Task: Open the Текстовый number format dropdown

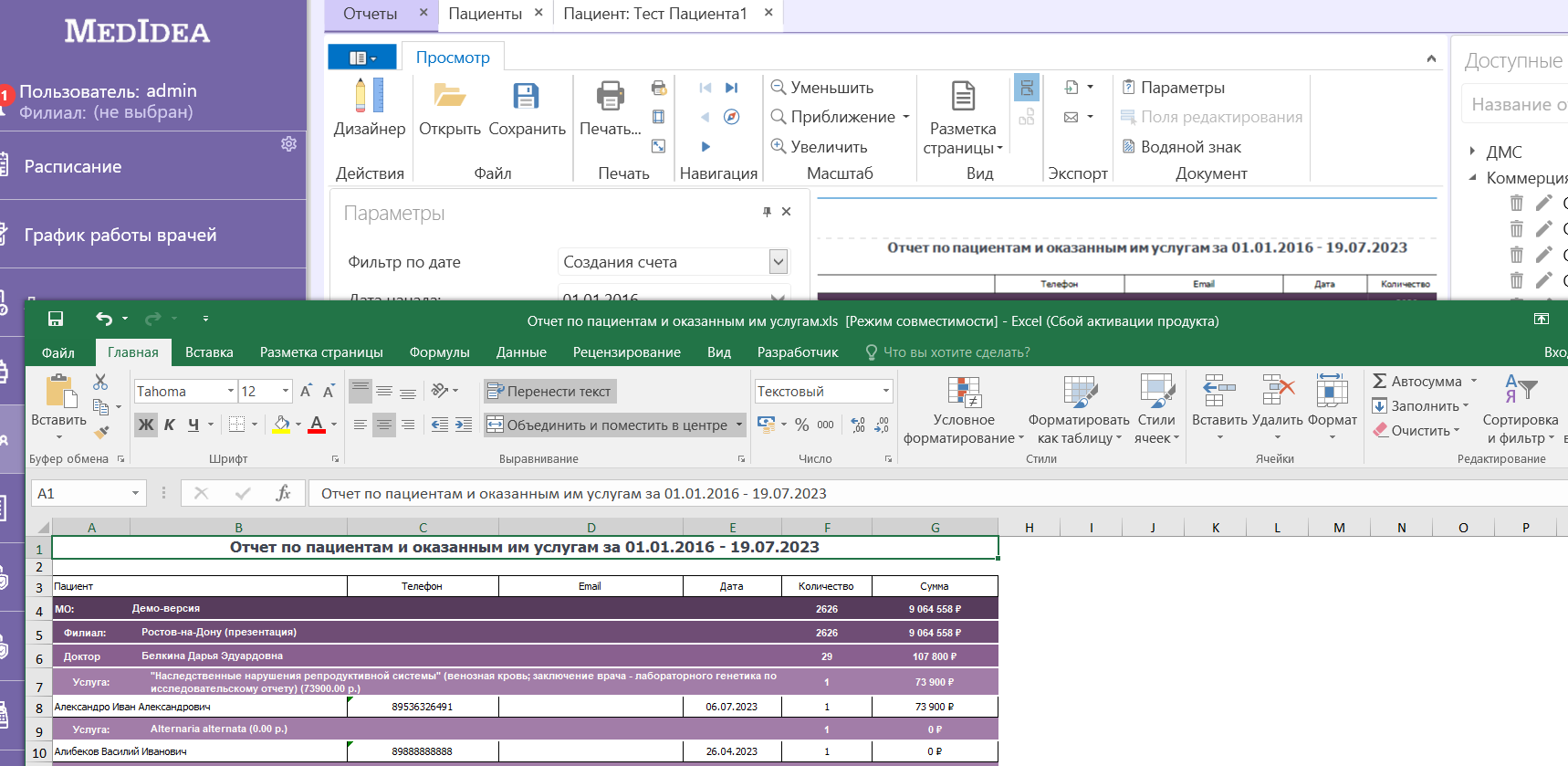Action: [x=885, y=391]
